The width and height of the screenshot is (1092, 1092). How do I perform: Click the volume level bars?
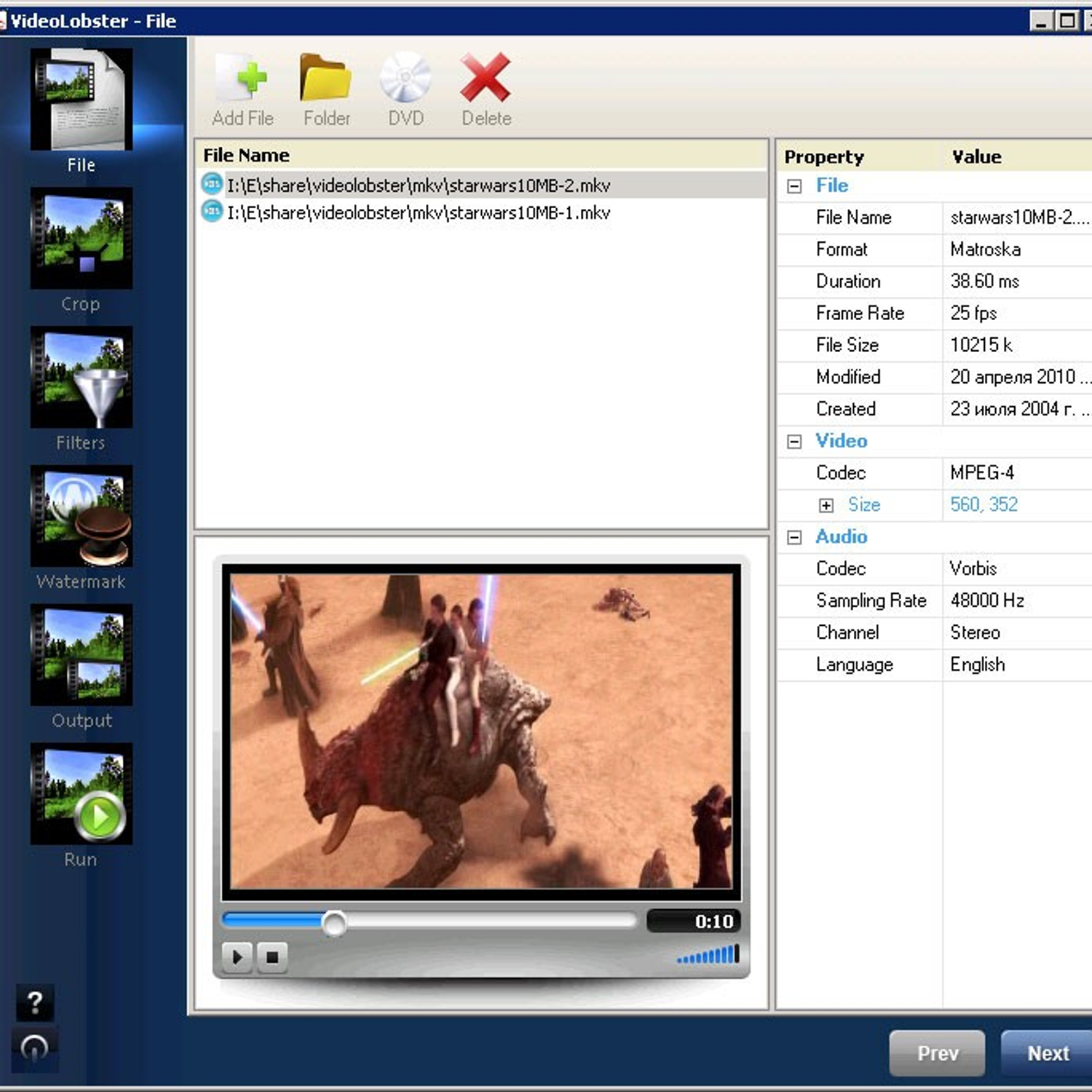point(708,954)
